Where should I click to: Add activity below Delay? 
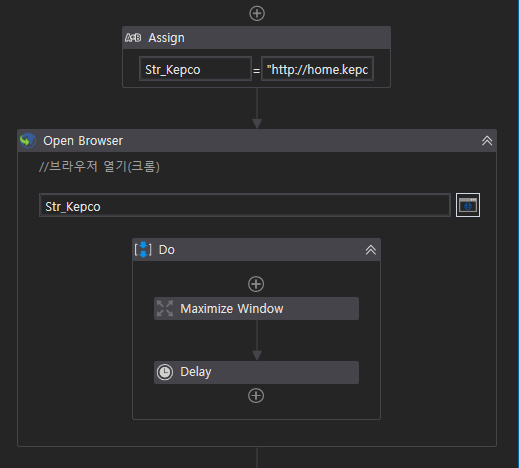click(256, 396)
